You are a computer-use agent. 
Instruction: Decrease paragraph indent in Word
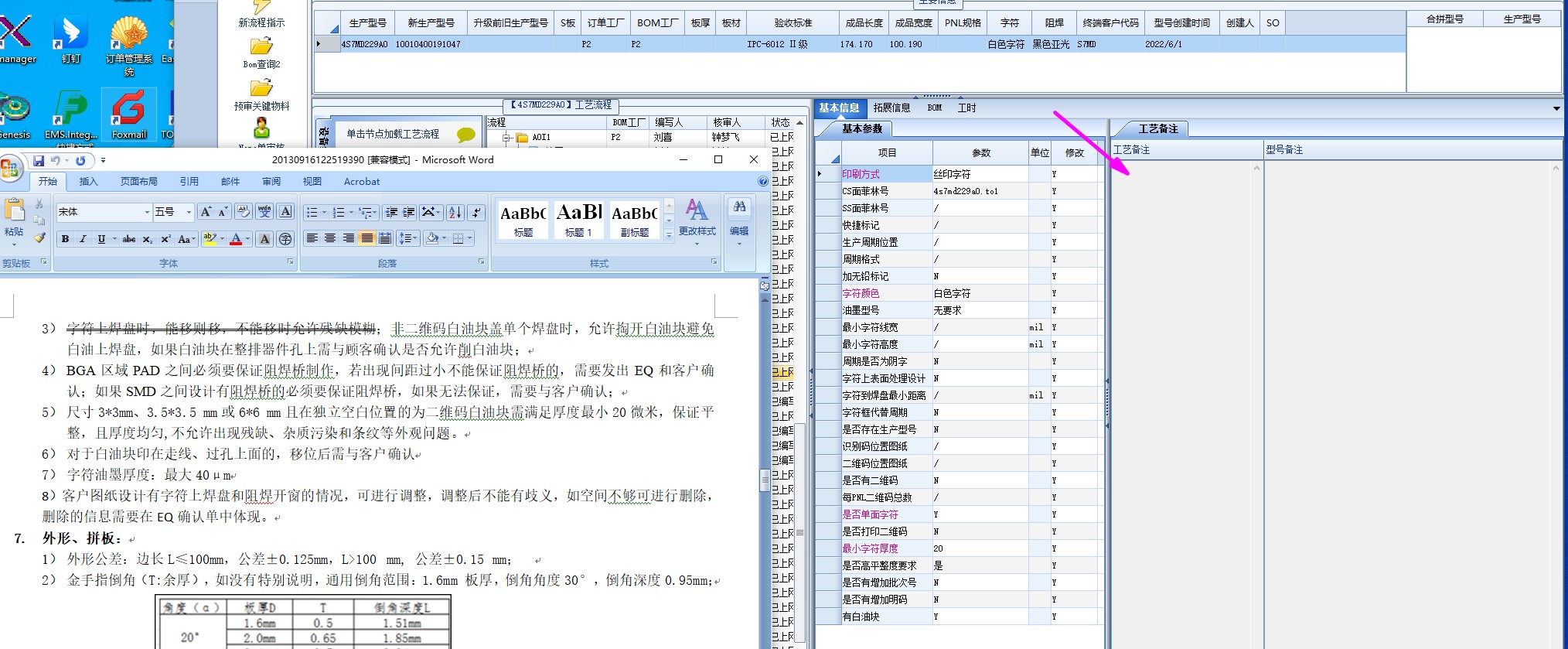[x=391, y=212]
